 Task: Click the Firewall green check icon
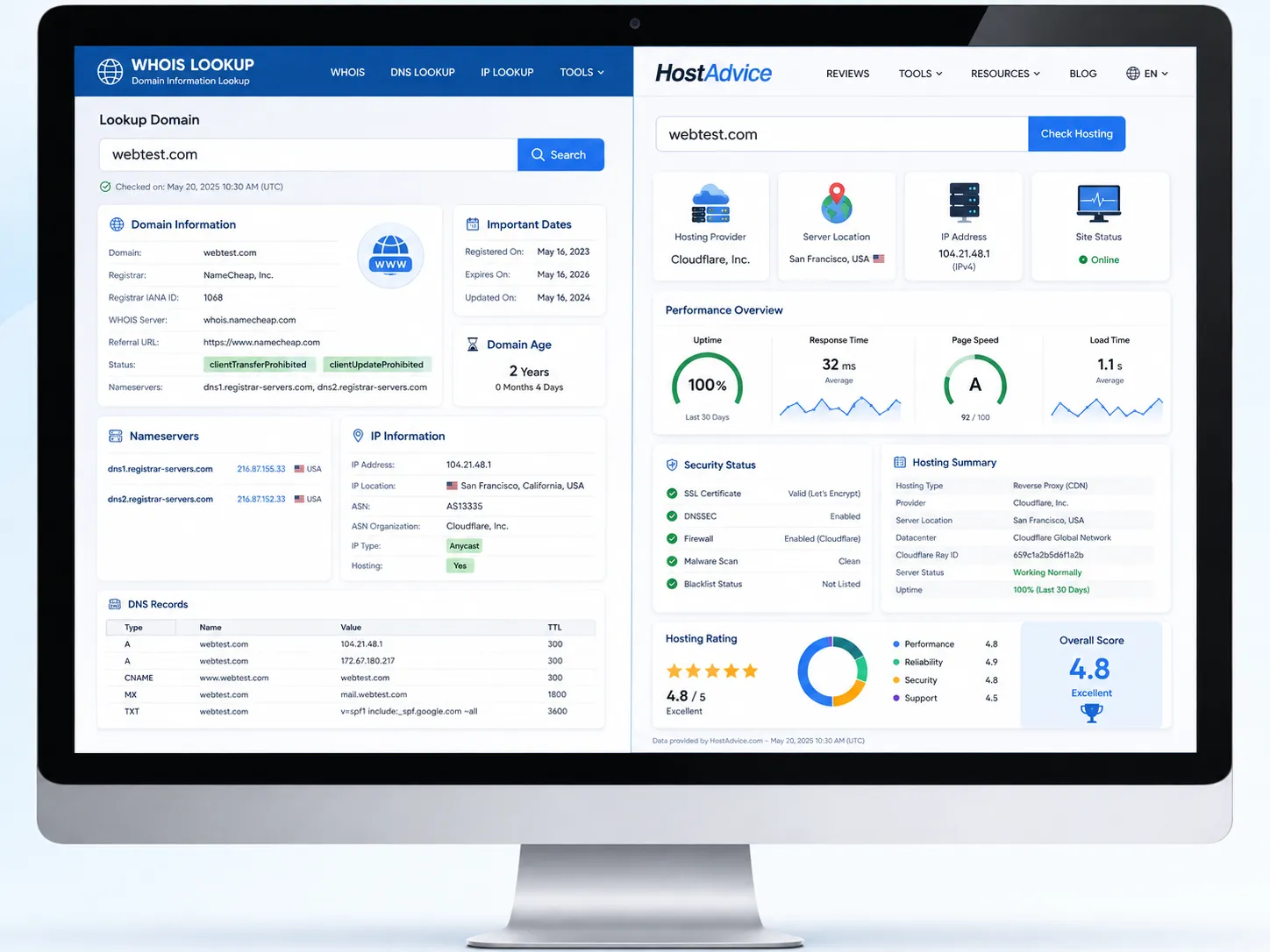tap(672, 539)
